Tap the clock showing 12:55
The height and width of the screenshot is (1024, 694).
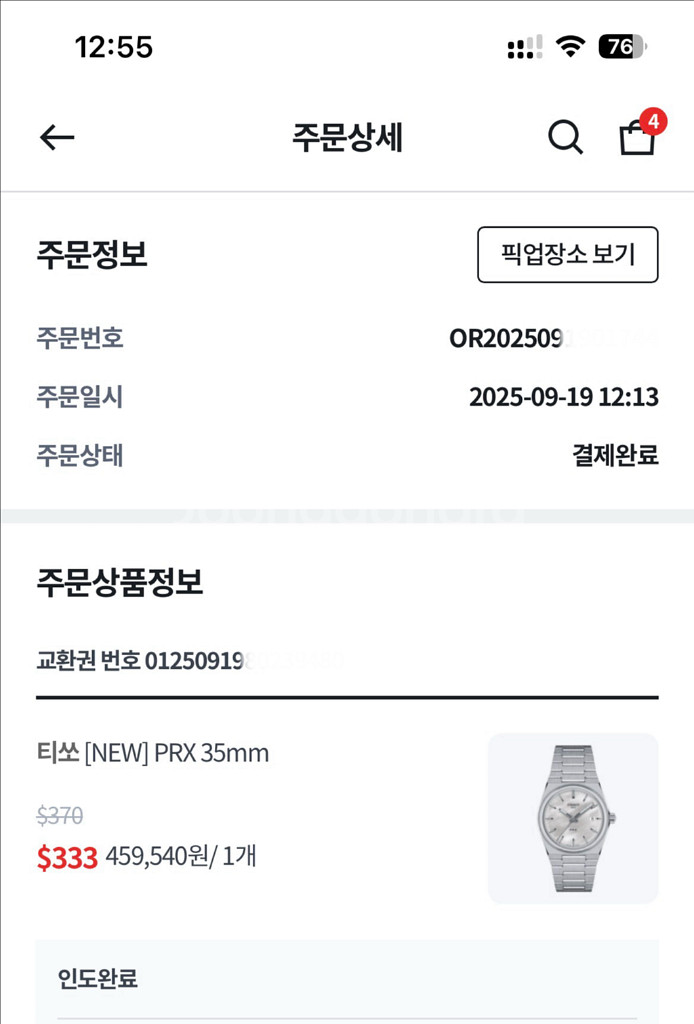(113, 46)
